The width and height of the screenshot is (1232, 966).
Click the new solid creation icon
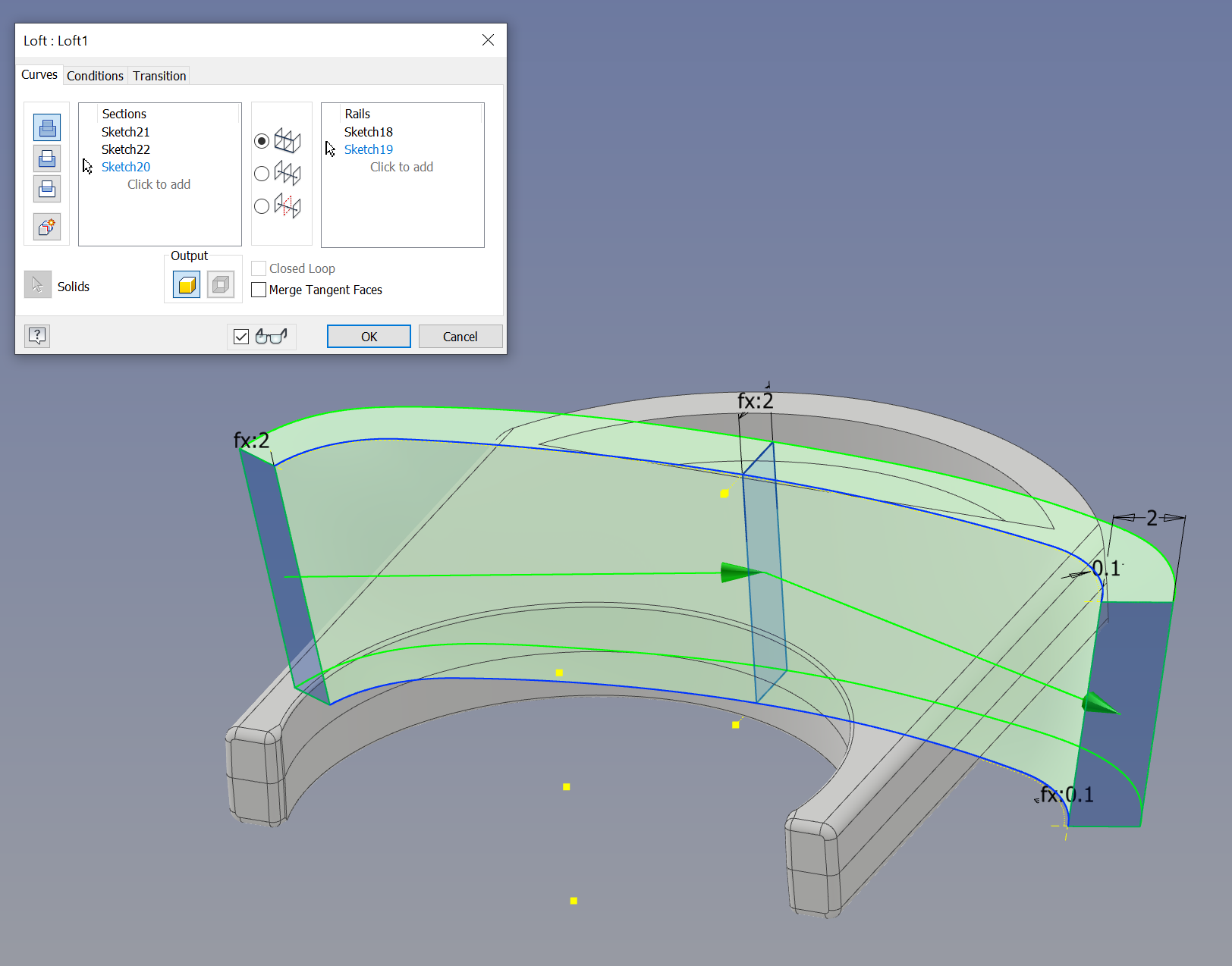tap(47, 227)
